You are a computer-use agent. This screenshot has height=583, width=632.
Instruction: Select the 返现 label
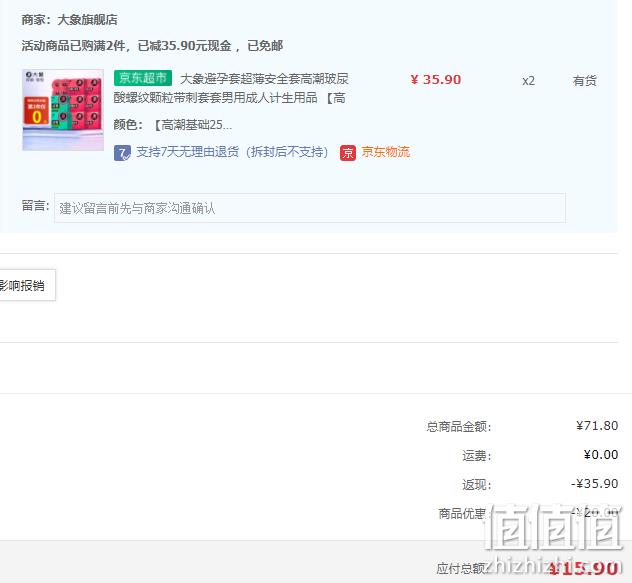476,485
